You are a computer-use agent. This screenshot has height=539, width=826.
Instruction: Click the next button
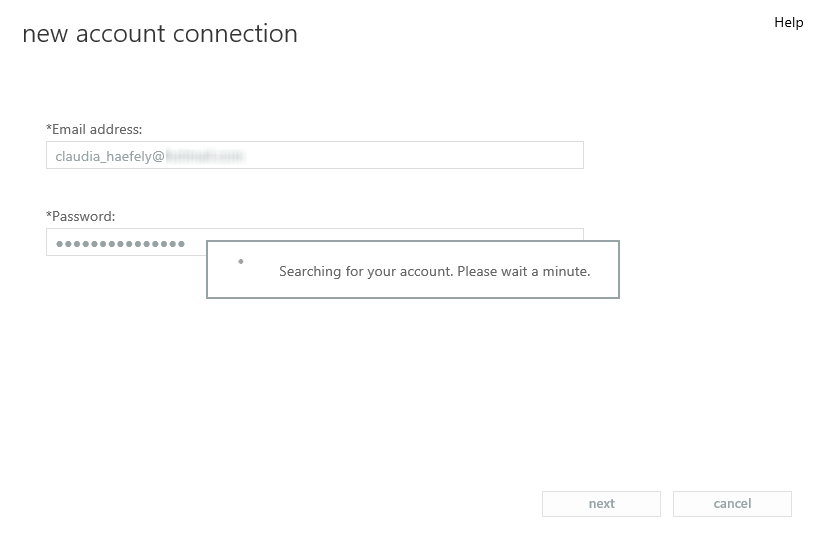(x=601, y=504)
